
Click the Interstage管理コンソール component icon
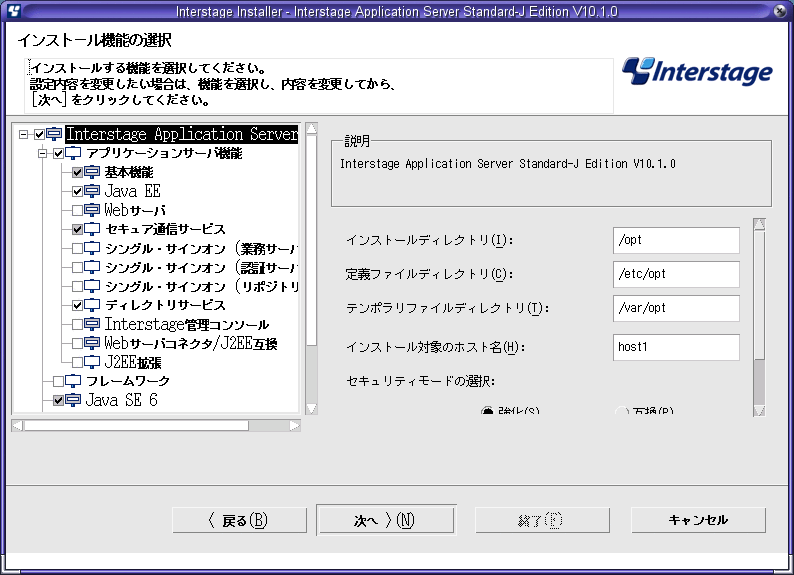tap(92, 324)
